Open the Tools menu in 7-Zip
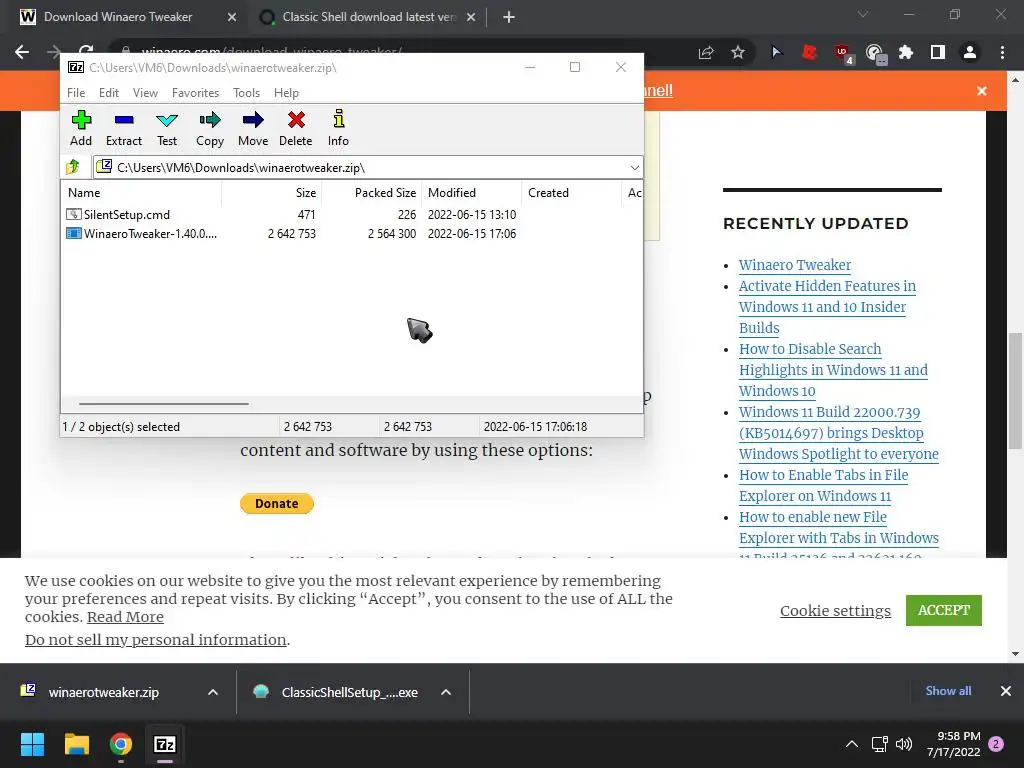The width and height of the screenshot is (1024, 768). 246,93
